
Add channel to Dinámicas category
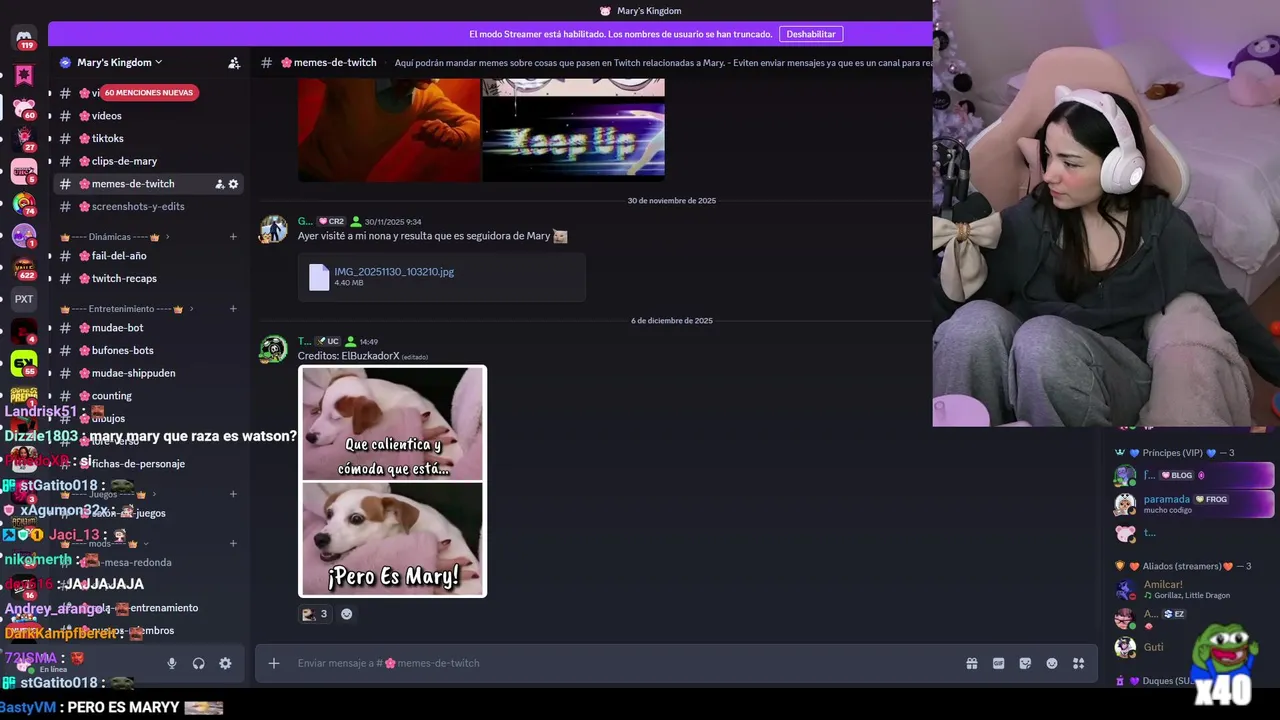233,237
